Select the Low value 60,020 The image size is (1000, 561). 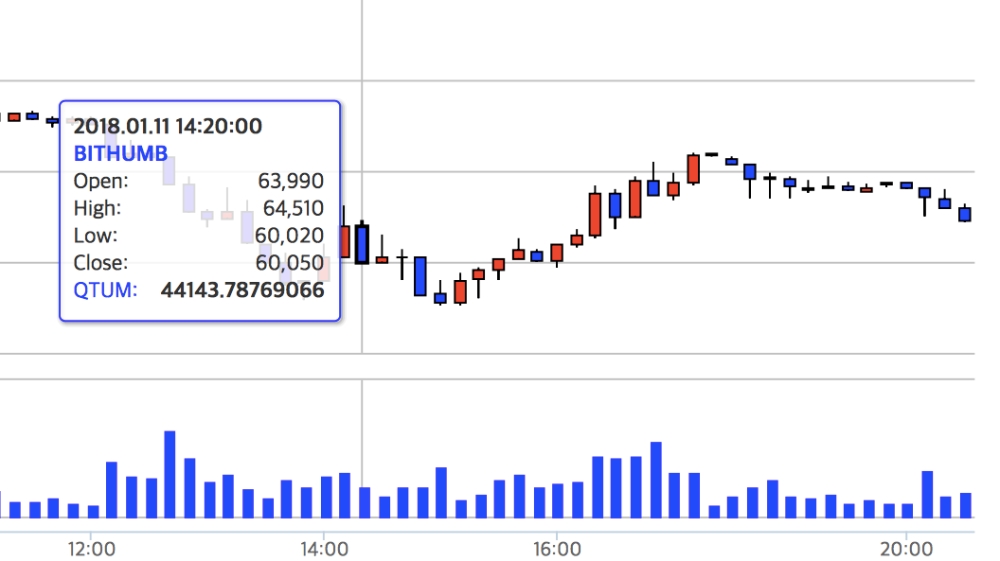click(x=290, y=236)
